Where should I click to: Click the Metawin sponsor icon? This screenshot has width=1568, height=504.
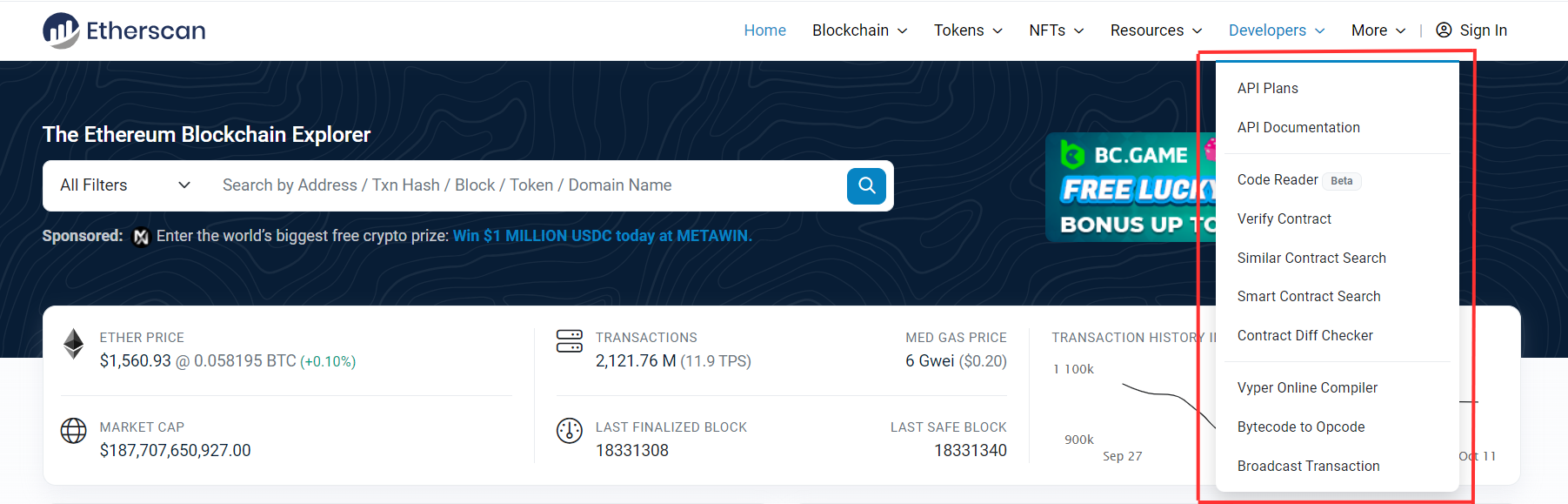click(x=141, y=236)
